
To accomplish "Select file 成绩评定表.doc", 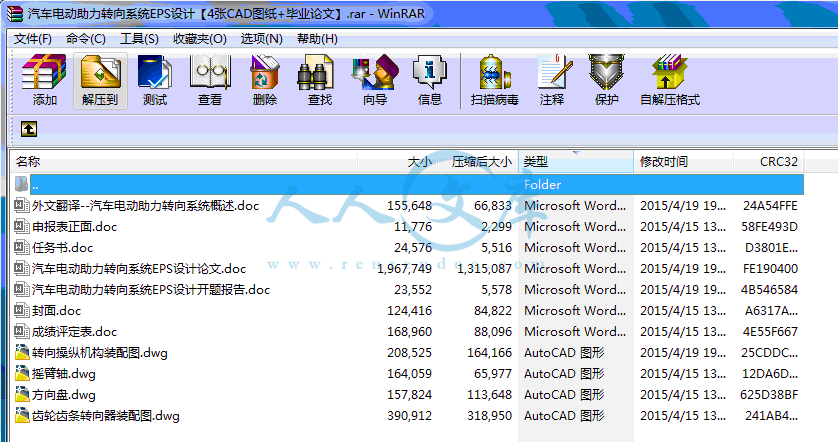I will click(x=74, y=331).
